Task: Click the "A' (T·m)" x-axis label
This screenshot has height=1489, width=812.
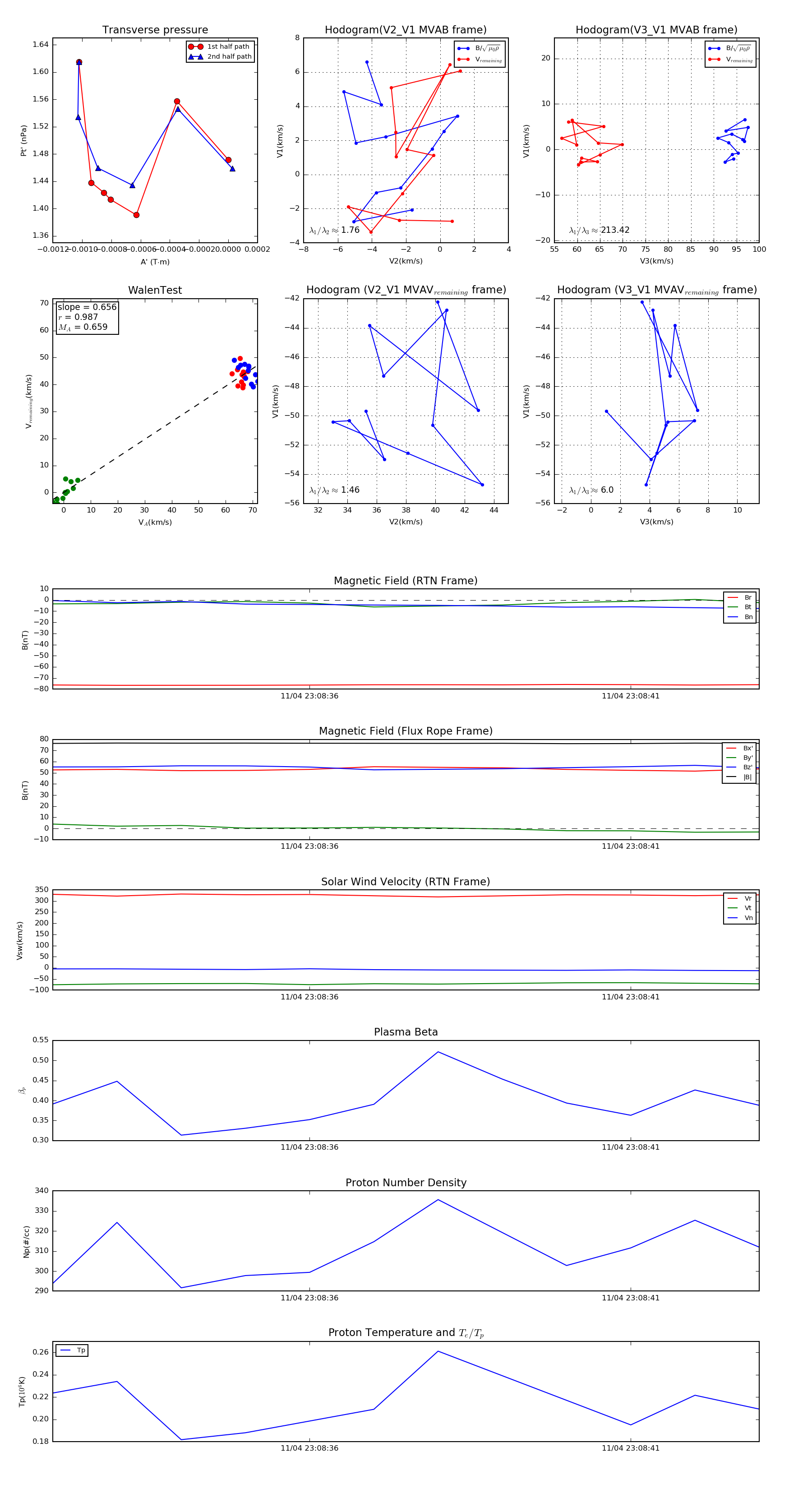Action: pyautogui.click(x=155, y=262)
